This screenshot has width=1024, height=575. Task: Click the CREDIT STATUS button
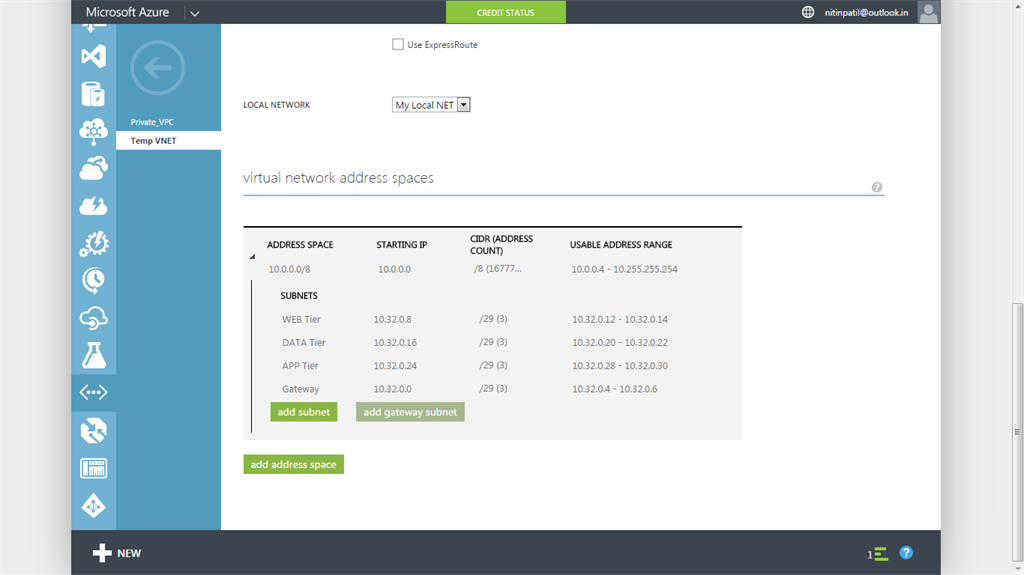click(x=505, y=12)
